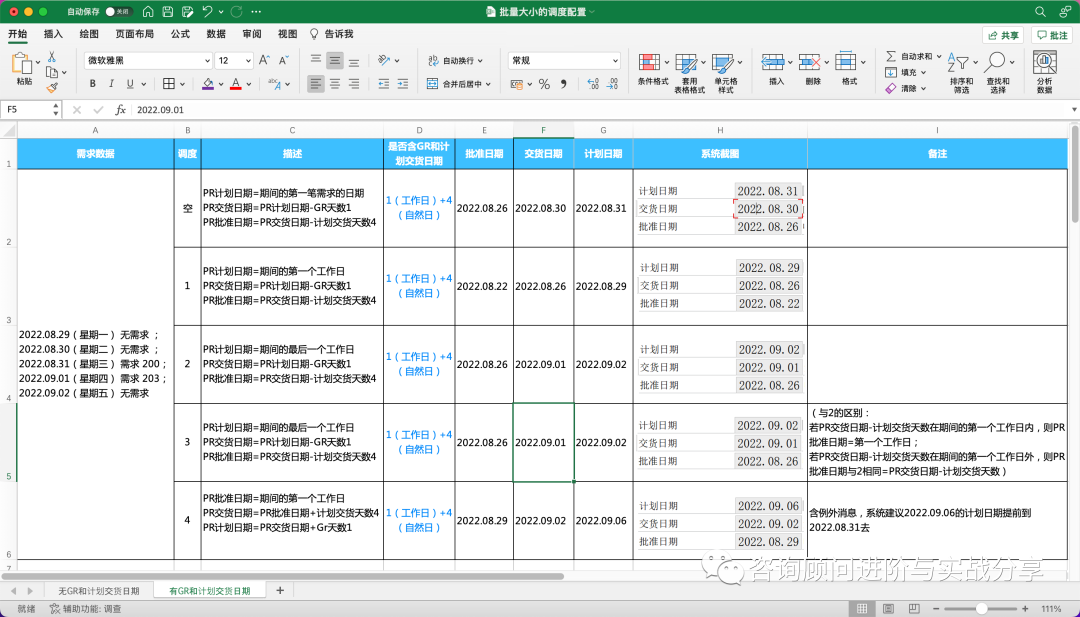Click the Name Box showing F5
1080x617 pixels.
pos(32,109)
